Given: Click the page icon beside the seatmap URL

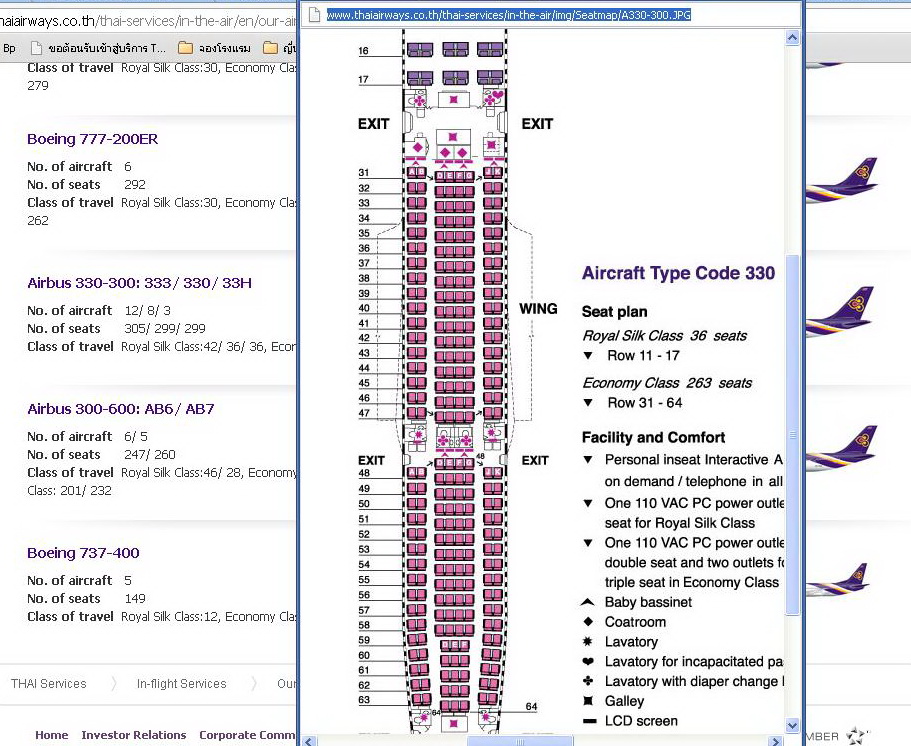Looking at the screenshot, I should (313, 14).
